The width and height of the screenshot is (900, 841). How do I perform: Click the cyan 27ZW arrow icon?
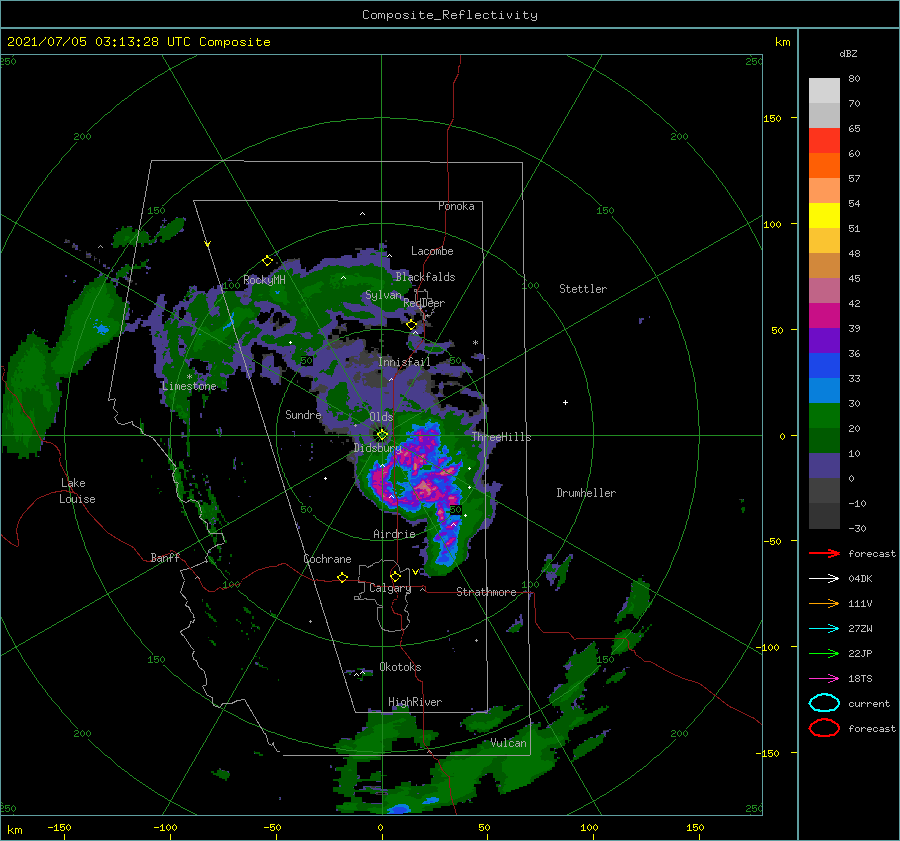coord(824,629)
